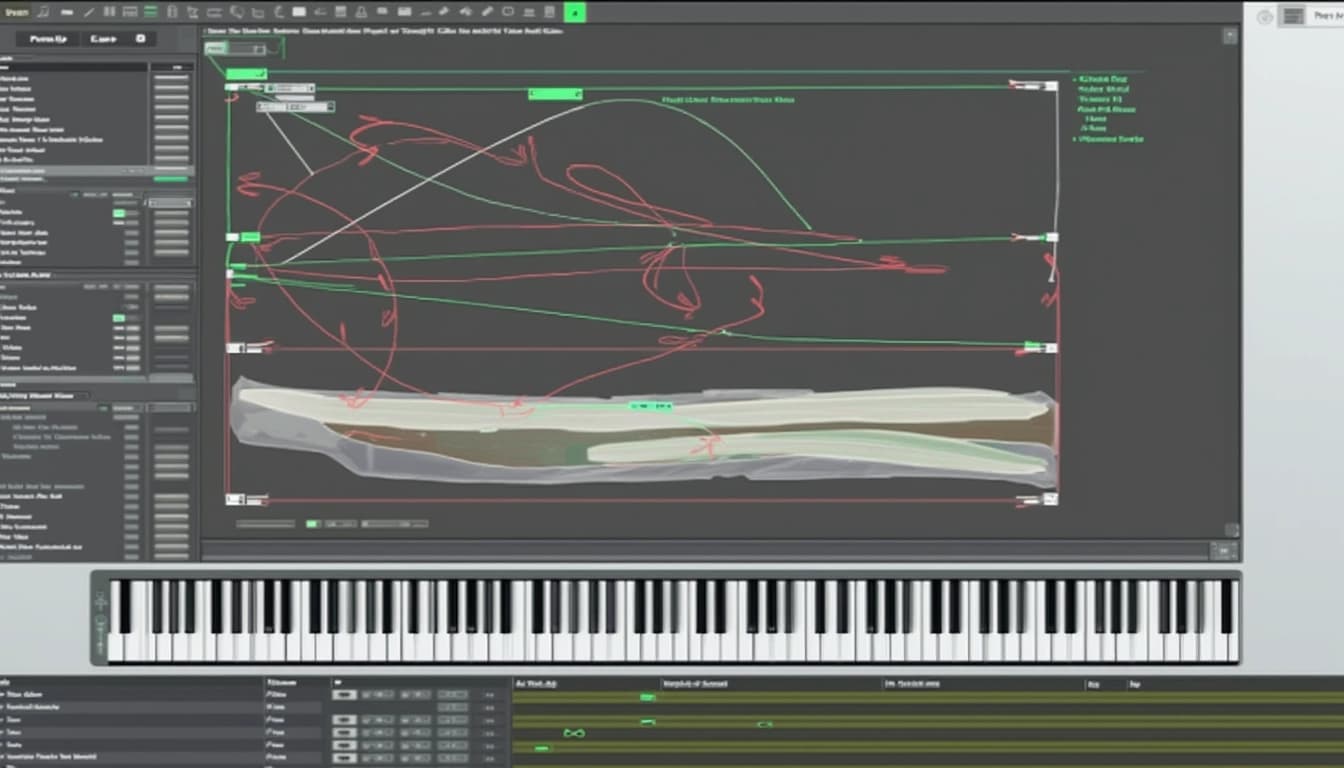Enable the green activity cell beside the left track list
The image size is (1344, 768).
pyautogui.click(x=122, y=215)
